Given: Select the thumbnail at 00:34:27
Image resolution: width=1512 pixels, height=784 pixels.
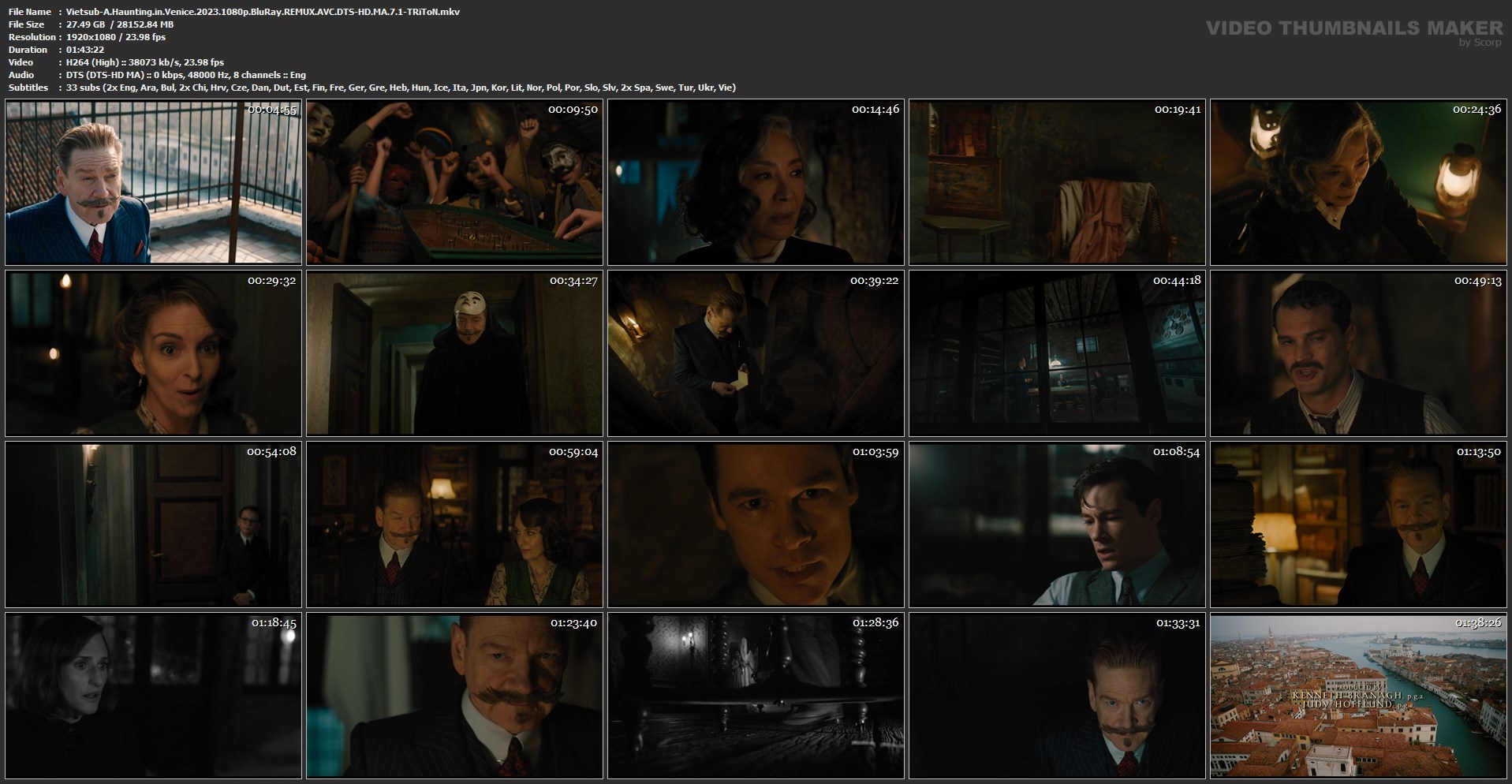Looking at the screenshot, I should (x=454, y=353).
